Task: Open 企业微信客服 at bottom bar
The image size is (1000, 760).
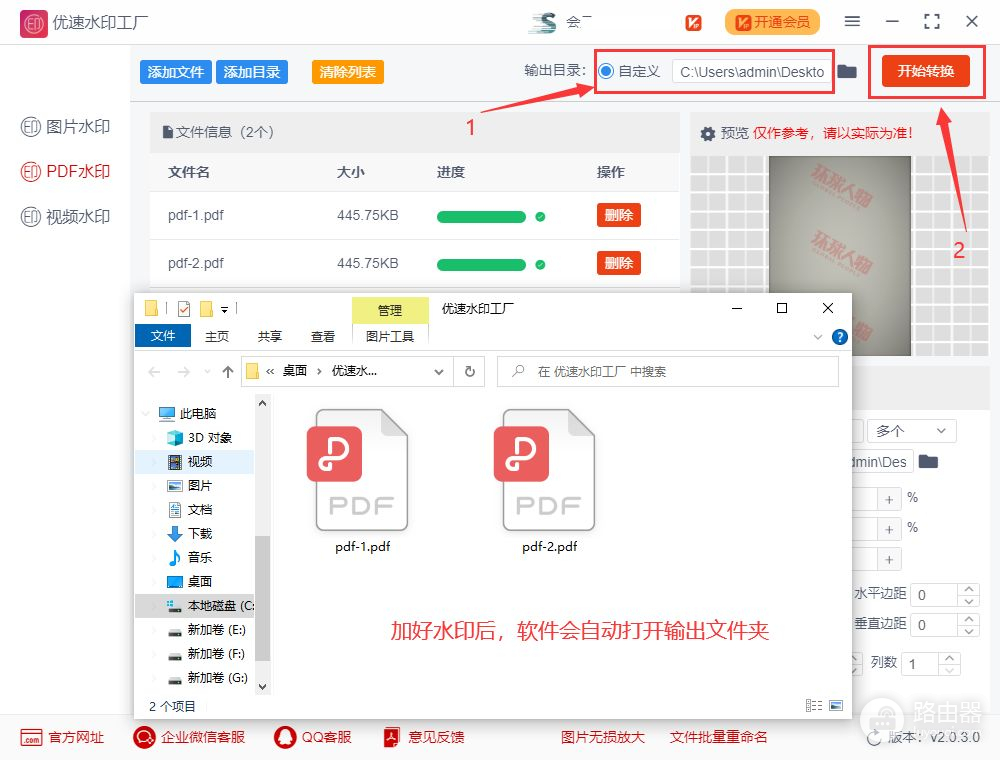Action: pyautogui.click(x=189, y=737)
